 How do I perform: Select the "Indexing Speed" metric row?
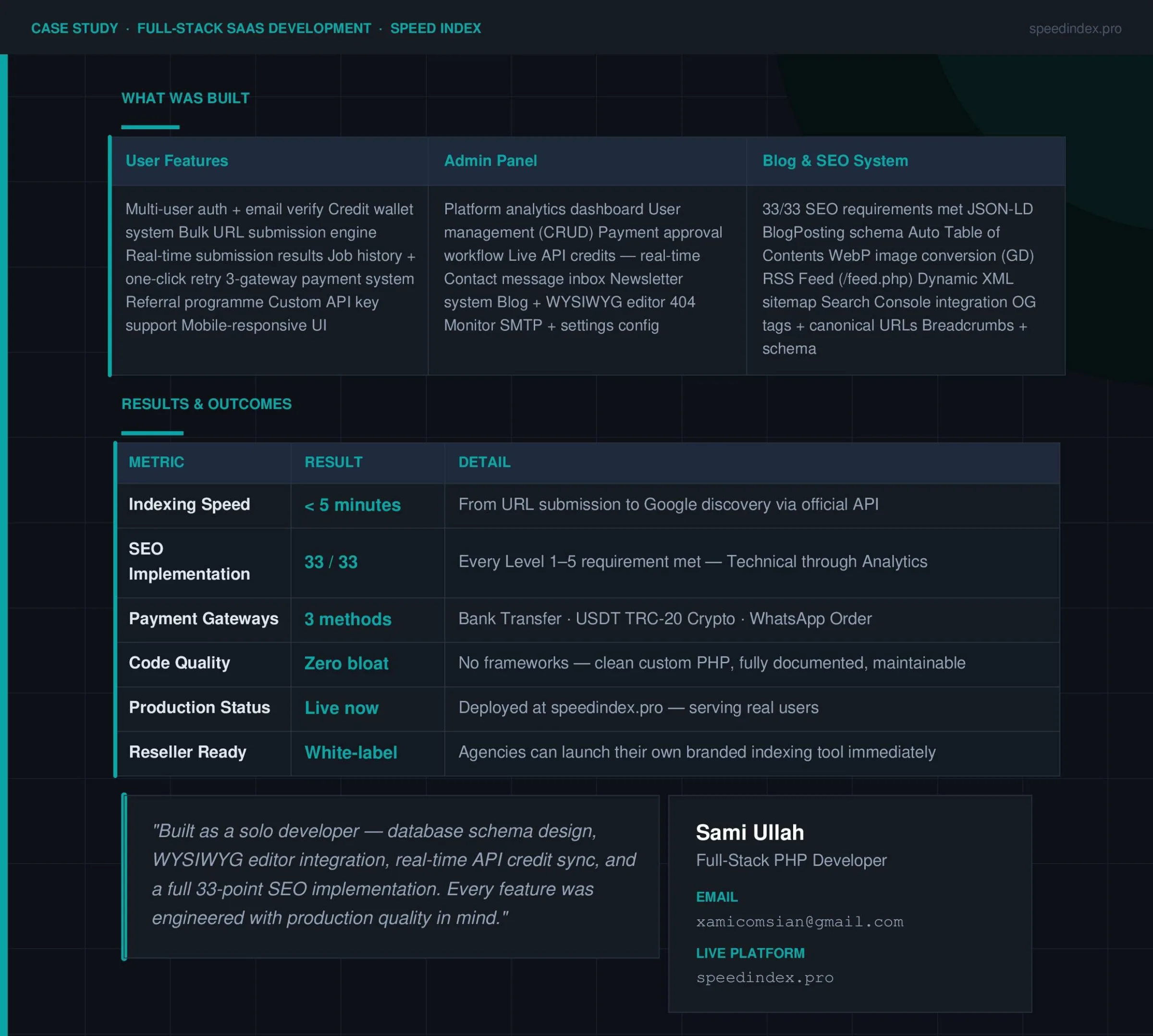point(189,504)
